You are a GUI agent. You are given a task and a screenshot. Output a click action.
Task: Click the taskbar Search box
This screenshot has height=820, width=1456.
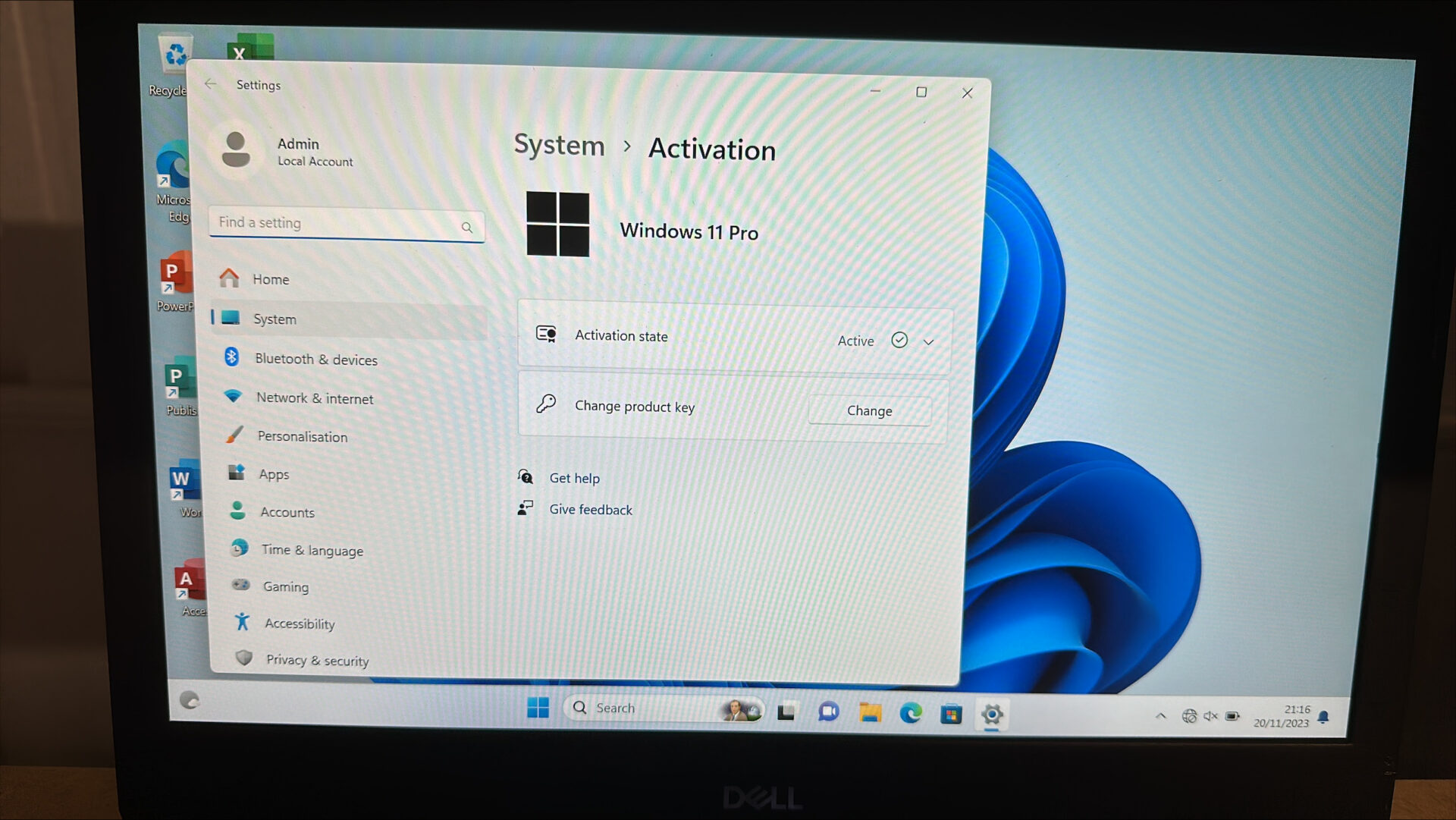coord(664,708)
